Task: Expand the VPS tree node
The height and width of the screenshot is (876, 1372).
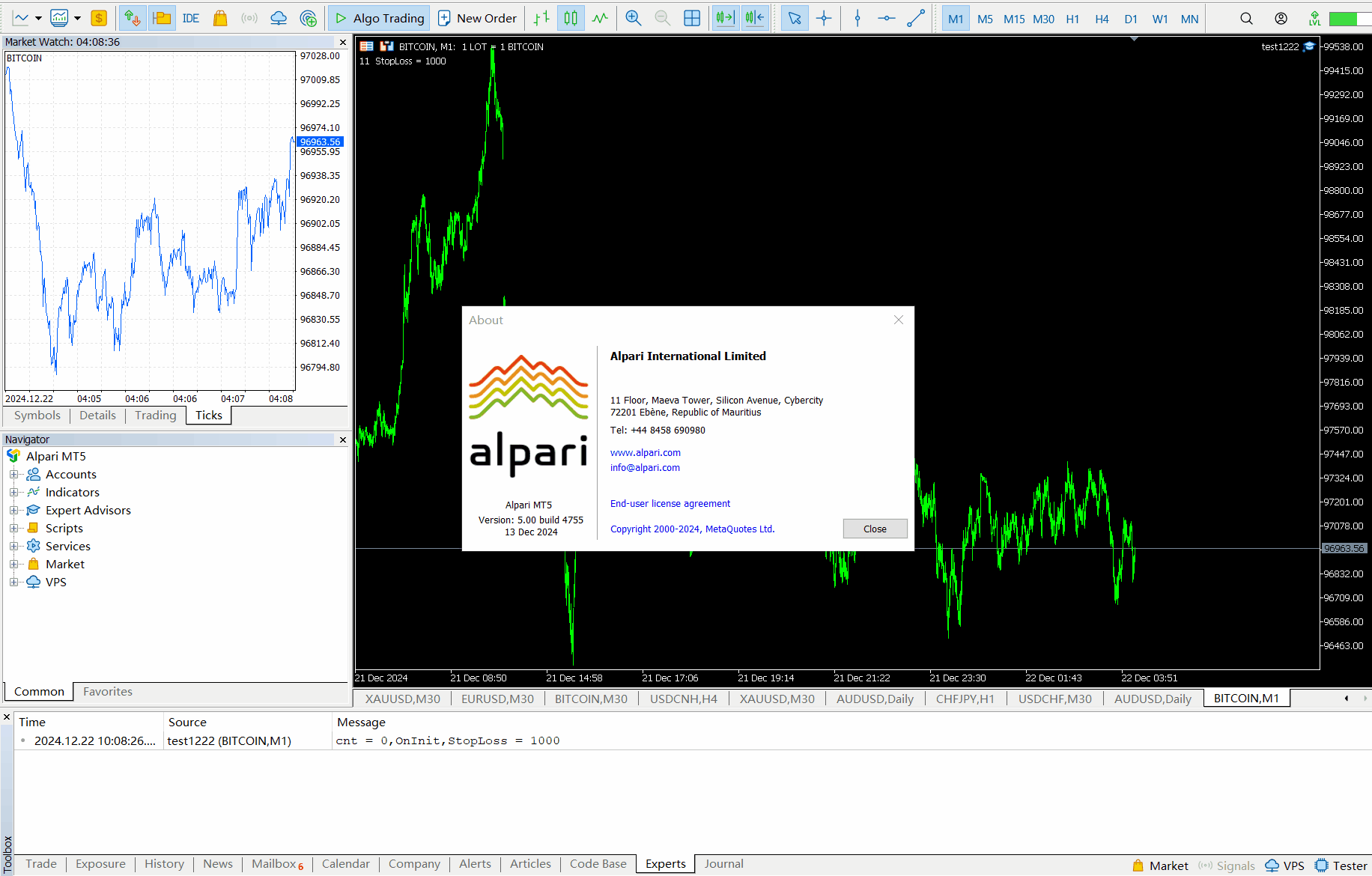Action: [13, 582]
